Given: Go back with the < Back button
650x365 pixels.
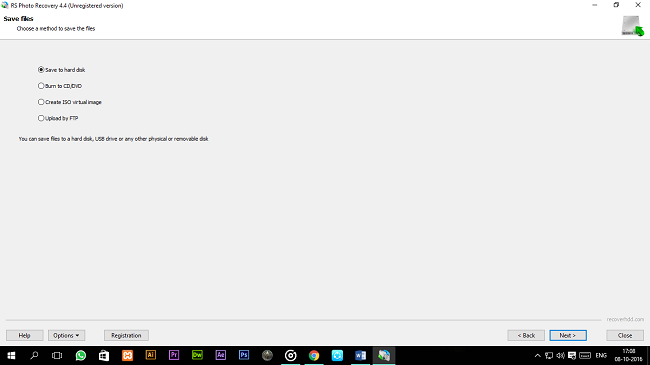Looking at the screenshot, I should (526, 335).
